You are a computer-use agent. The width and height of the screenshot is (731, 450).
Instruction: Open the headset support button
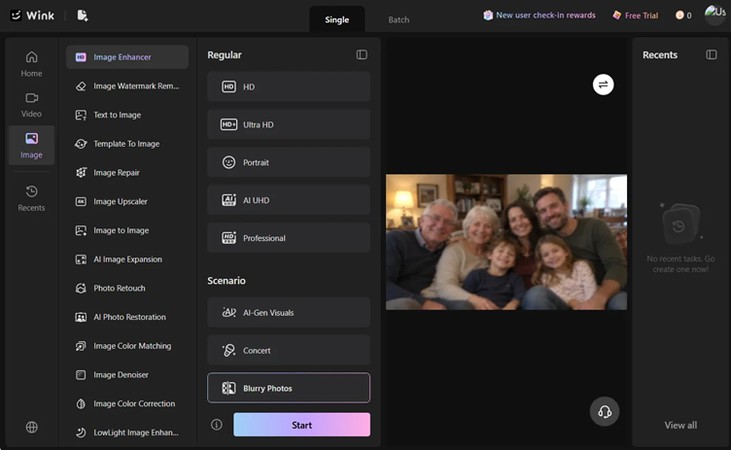(x=605, y=411)
